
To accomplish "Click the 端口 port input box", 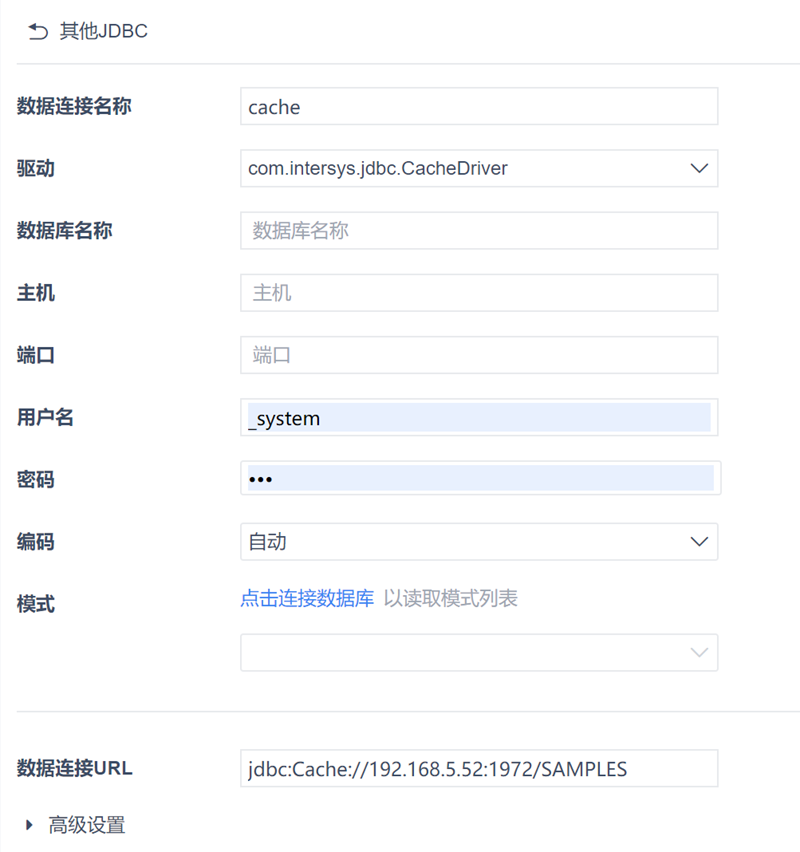I will pos(479,355).
